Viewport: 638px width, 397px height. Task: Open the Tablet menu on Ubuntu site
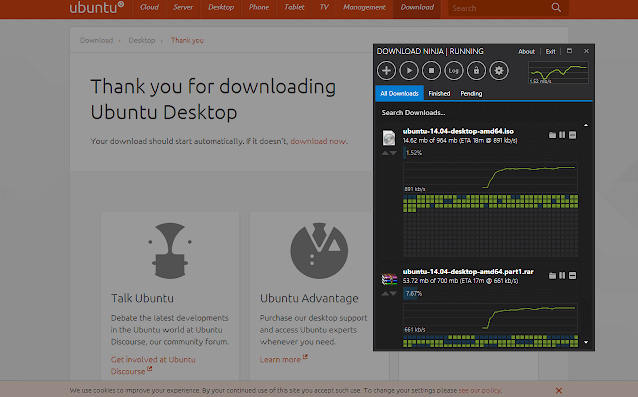(294, 7)
